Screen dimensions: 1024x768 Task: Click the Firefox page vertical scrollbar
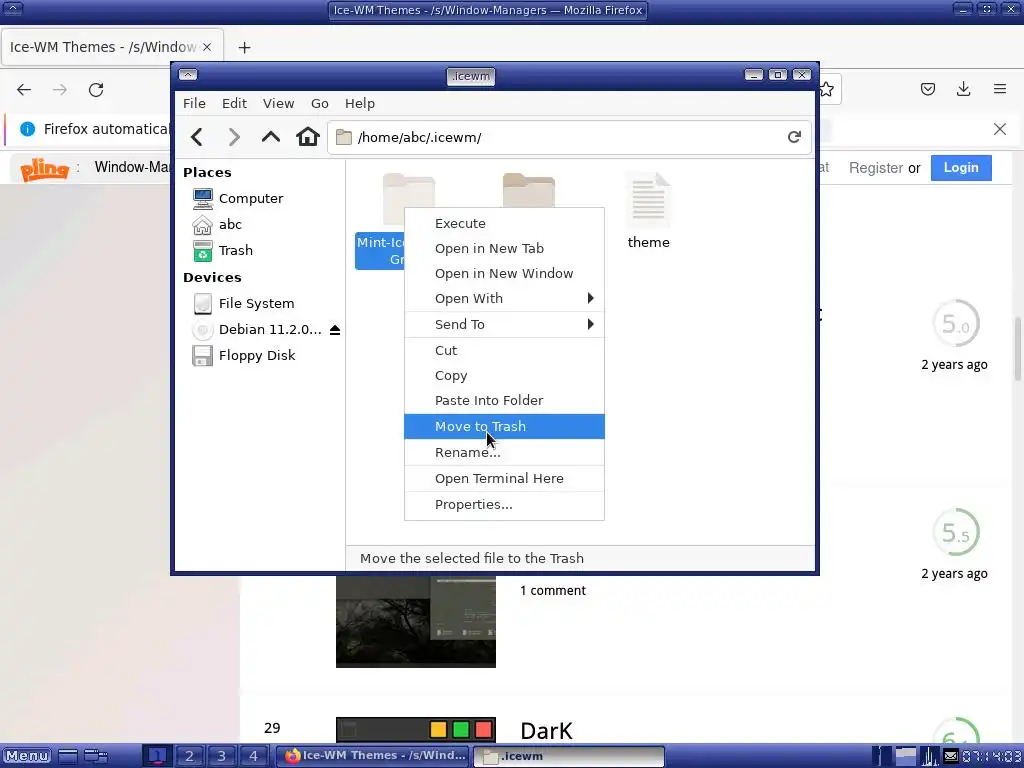tap(1017, 347)
